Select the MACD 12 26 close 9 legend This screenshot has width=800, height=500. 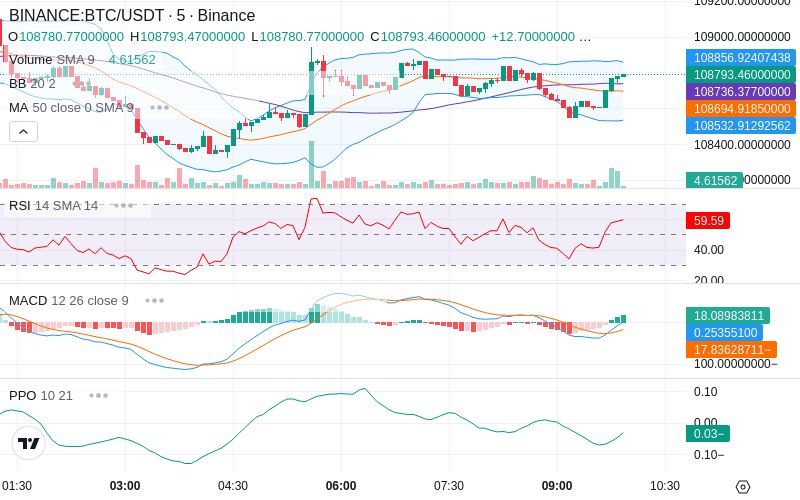69,301
